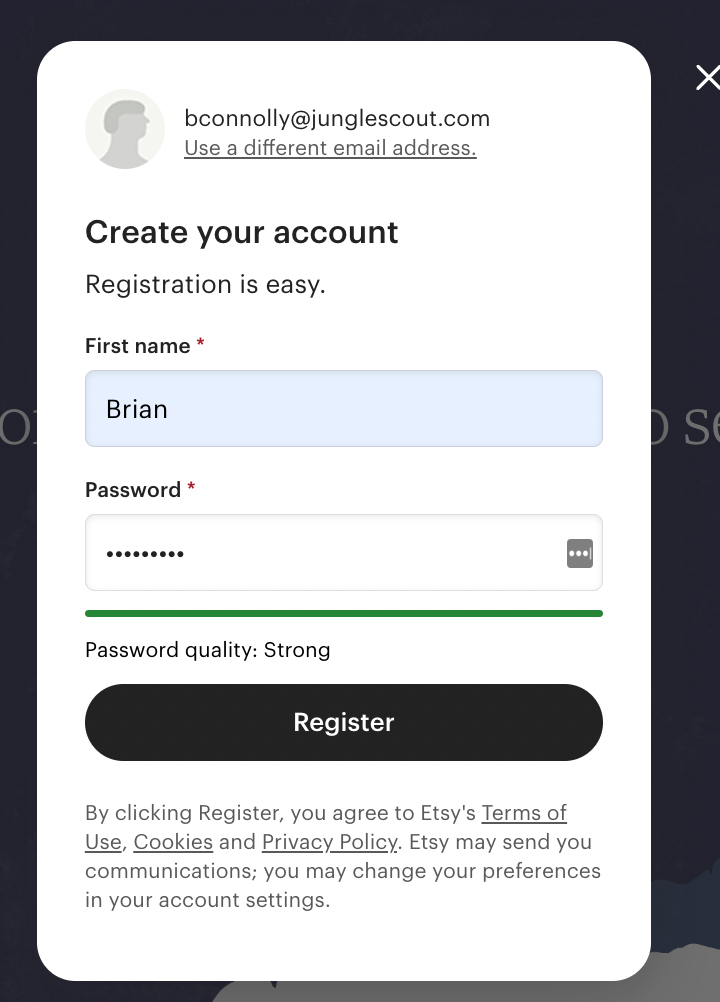Click the red asterisk beside First name
The image size is (720, 1002).
click(x=200, y=343)
